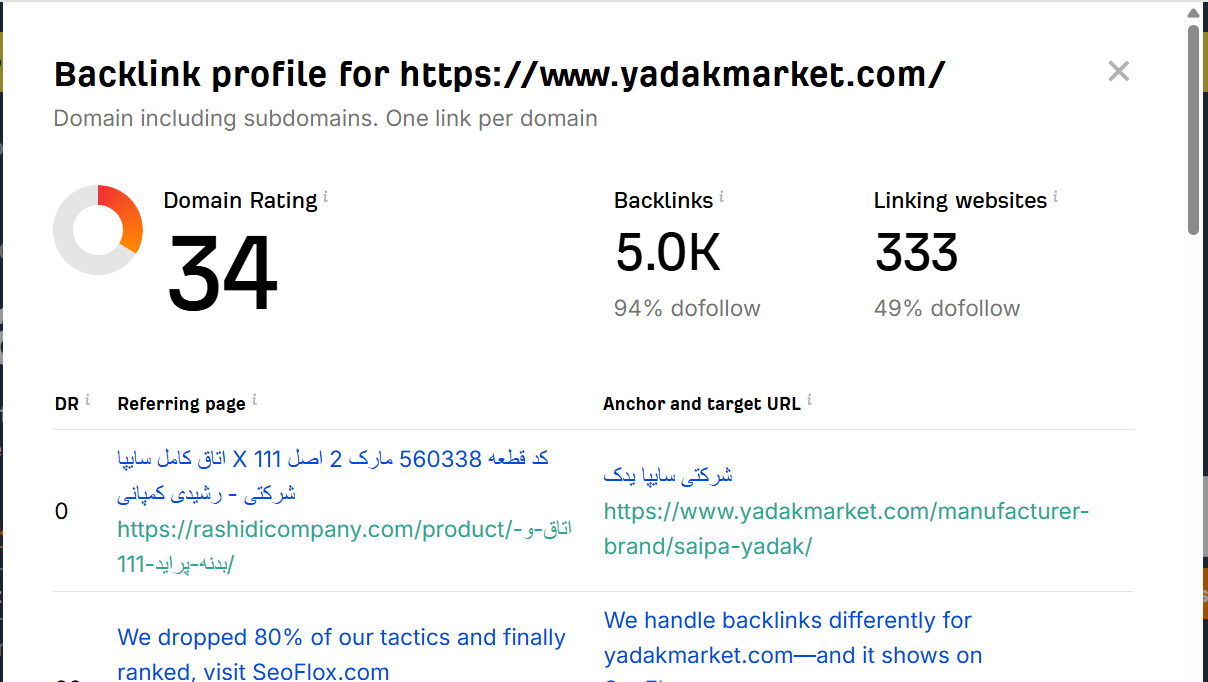1208x682 pixels.
Task: Open the Persian referring page title link
Action: (x=332, y=475)
